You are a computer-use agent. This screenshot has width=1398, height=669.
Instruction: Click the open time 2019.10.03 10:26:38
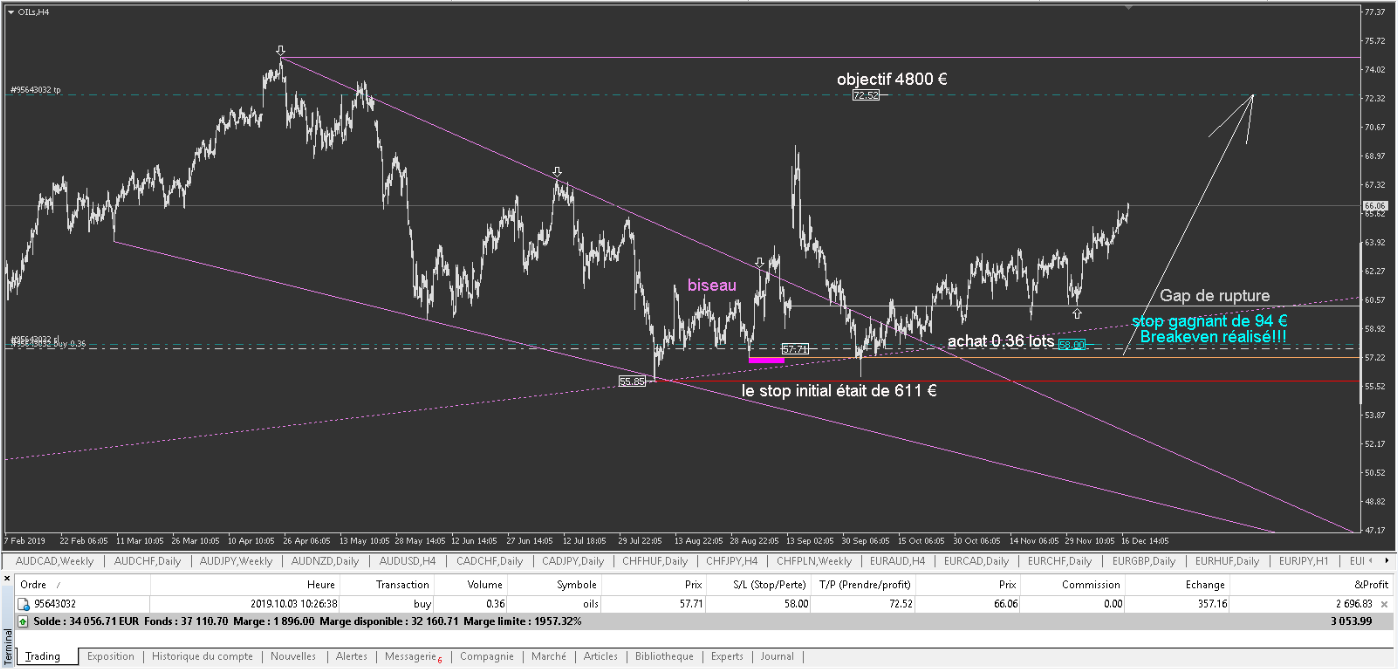pos(293,604)
